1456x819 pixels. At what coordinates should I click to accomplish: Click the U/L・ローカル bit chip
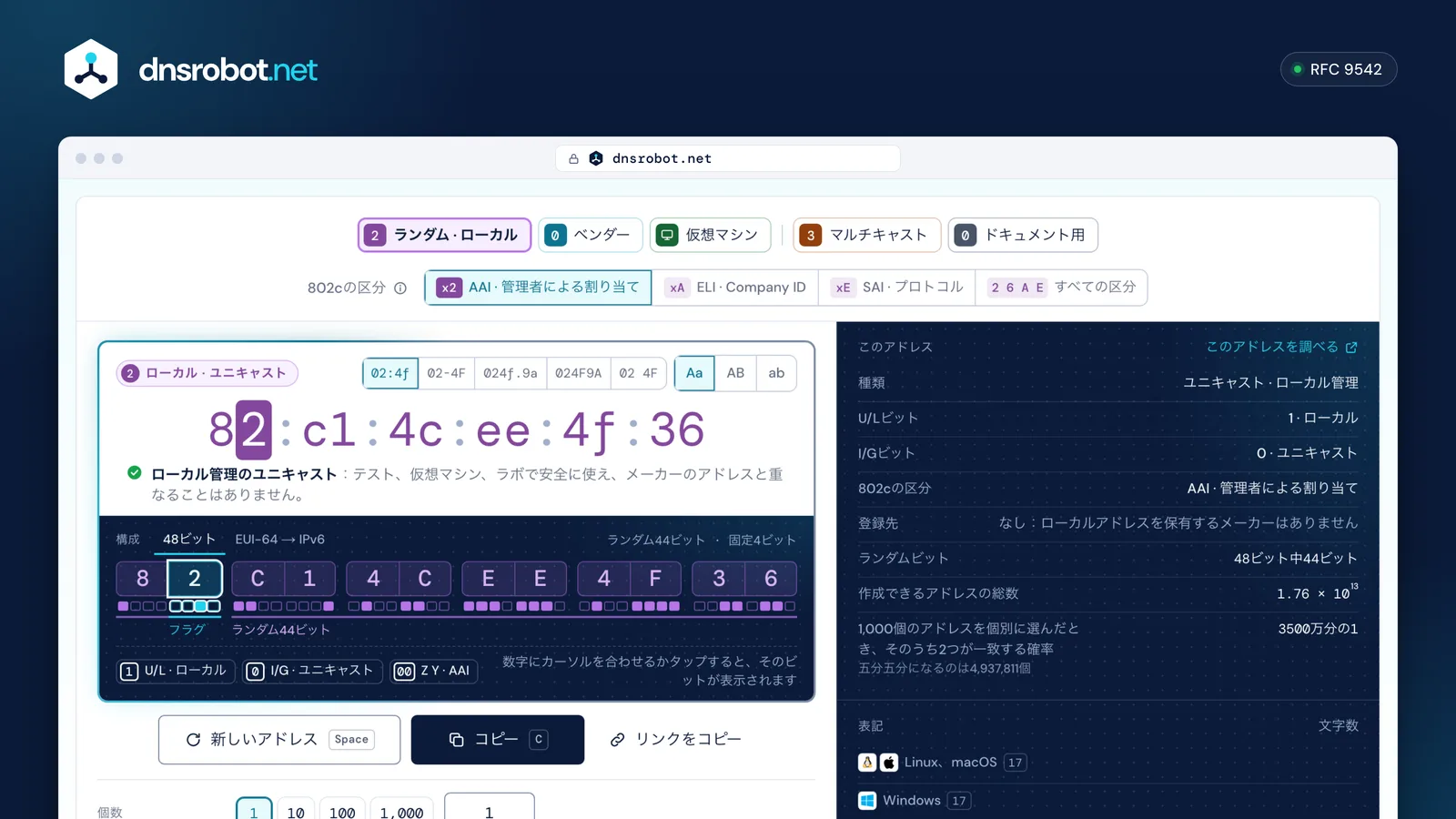[x=177, y=671]
